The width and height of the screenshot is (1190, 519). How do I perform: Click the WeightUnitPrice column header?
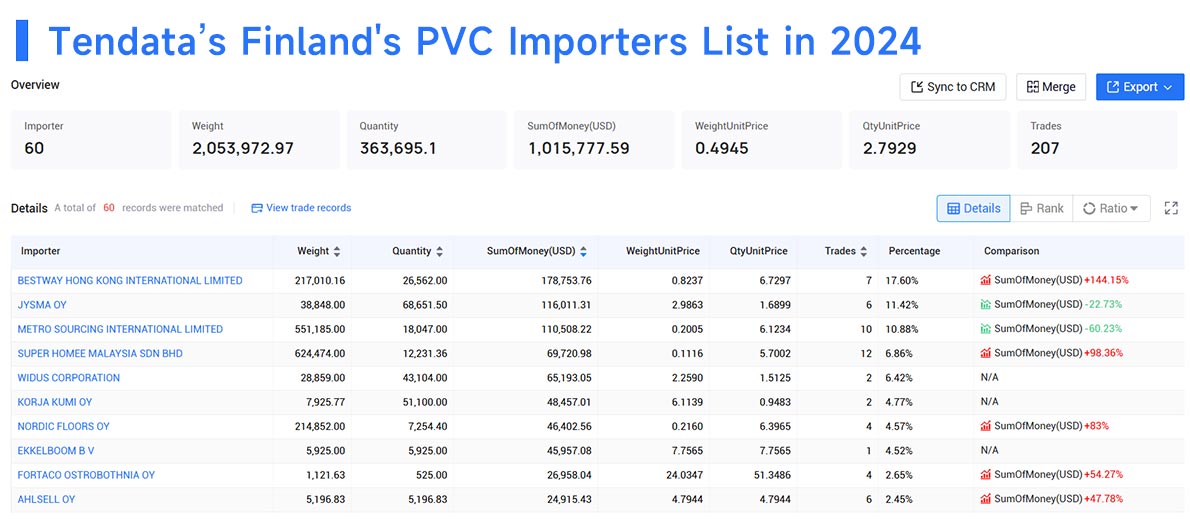click(x=663, y=251)
